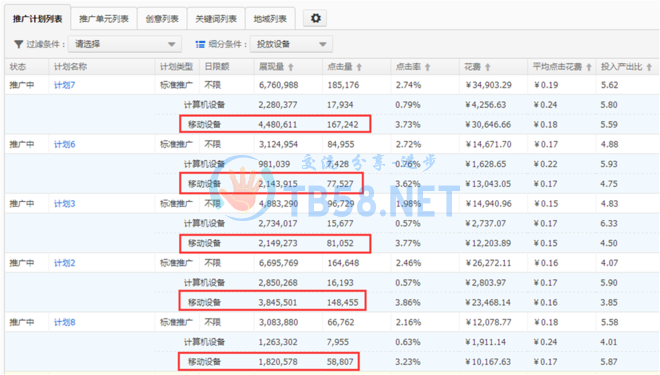Open the 请选择 filter dropdown
The width and height of the screenshot is (660, 375).
coord(125,44)
